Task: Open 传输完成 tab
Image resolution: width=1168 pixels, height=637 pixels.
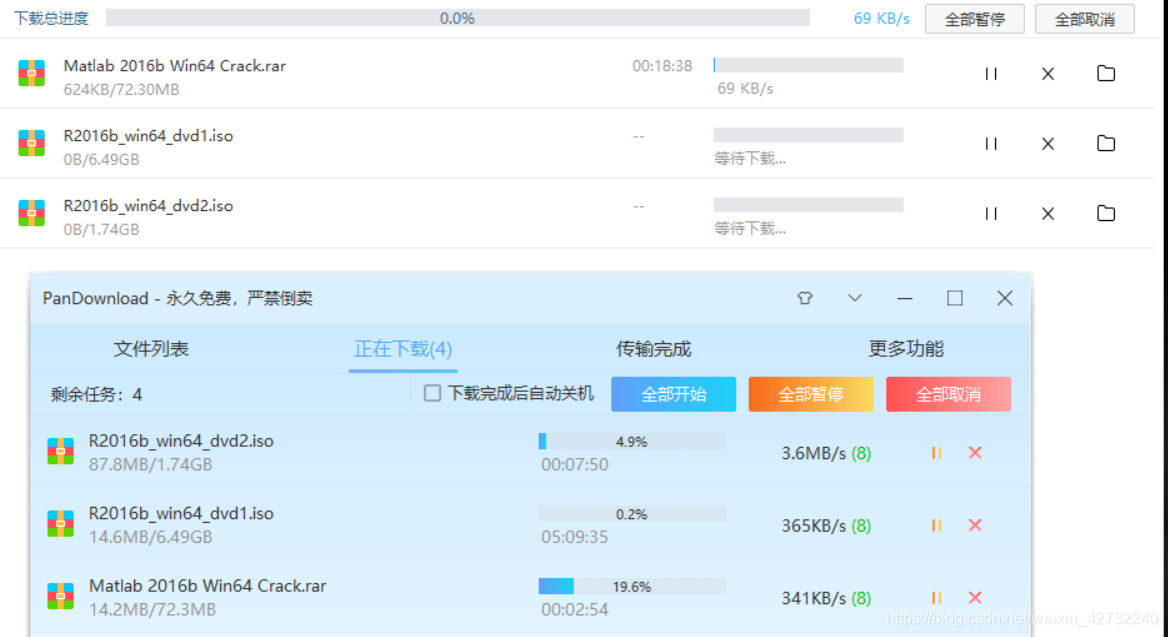Action: coord(653,349)
